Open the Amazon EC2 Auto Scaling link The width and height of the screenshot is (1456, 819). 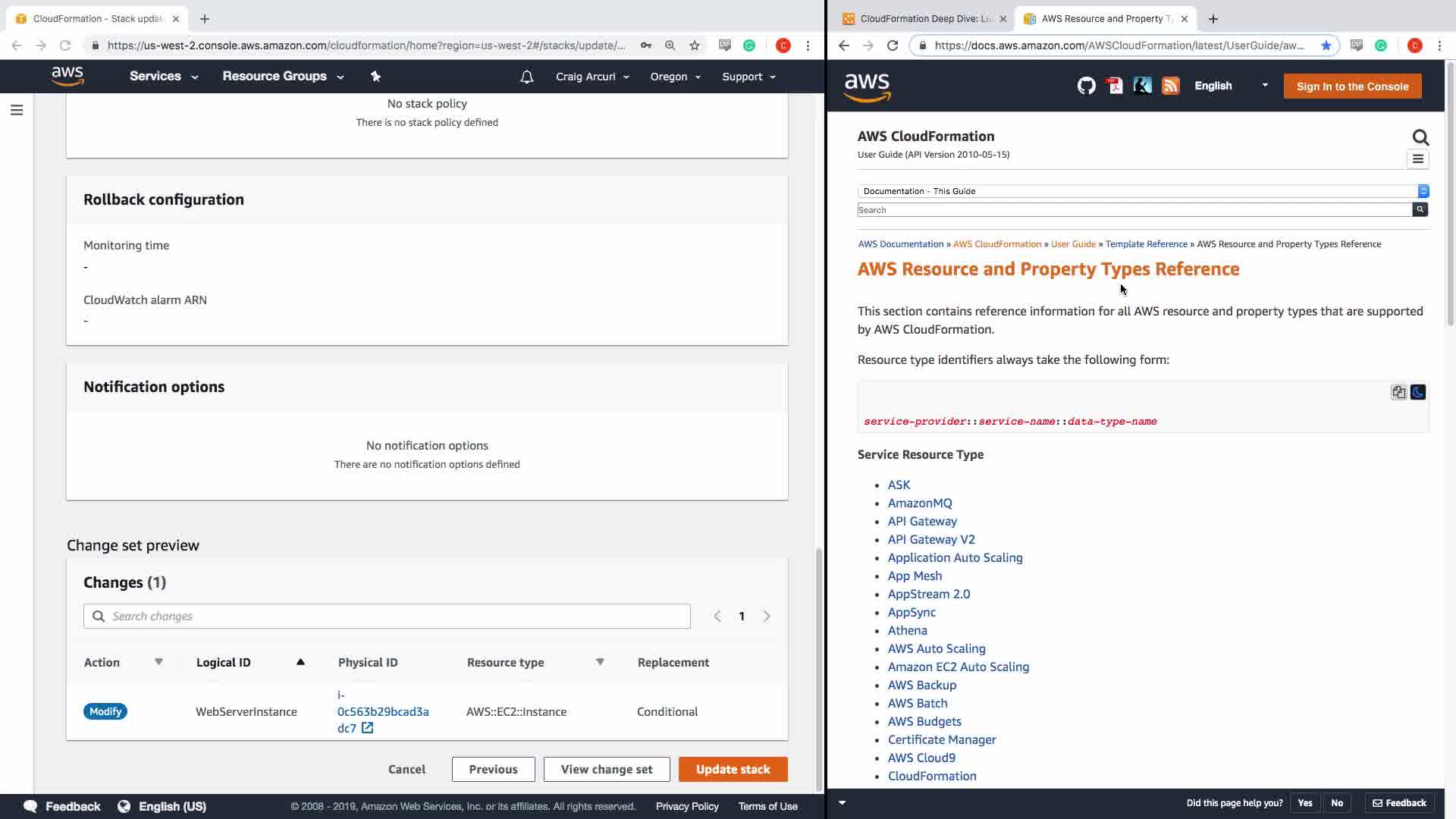[x=958, y=667]
